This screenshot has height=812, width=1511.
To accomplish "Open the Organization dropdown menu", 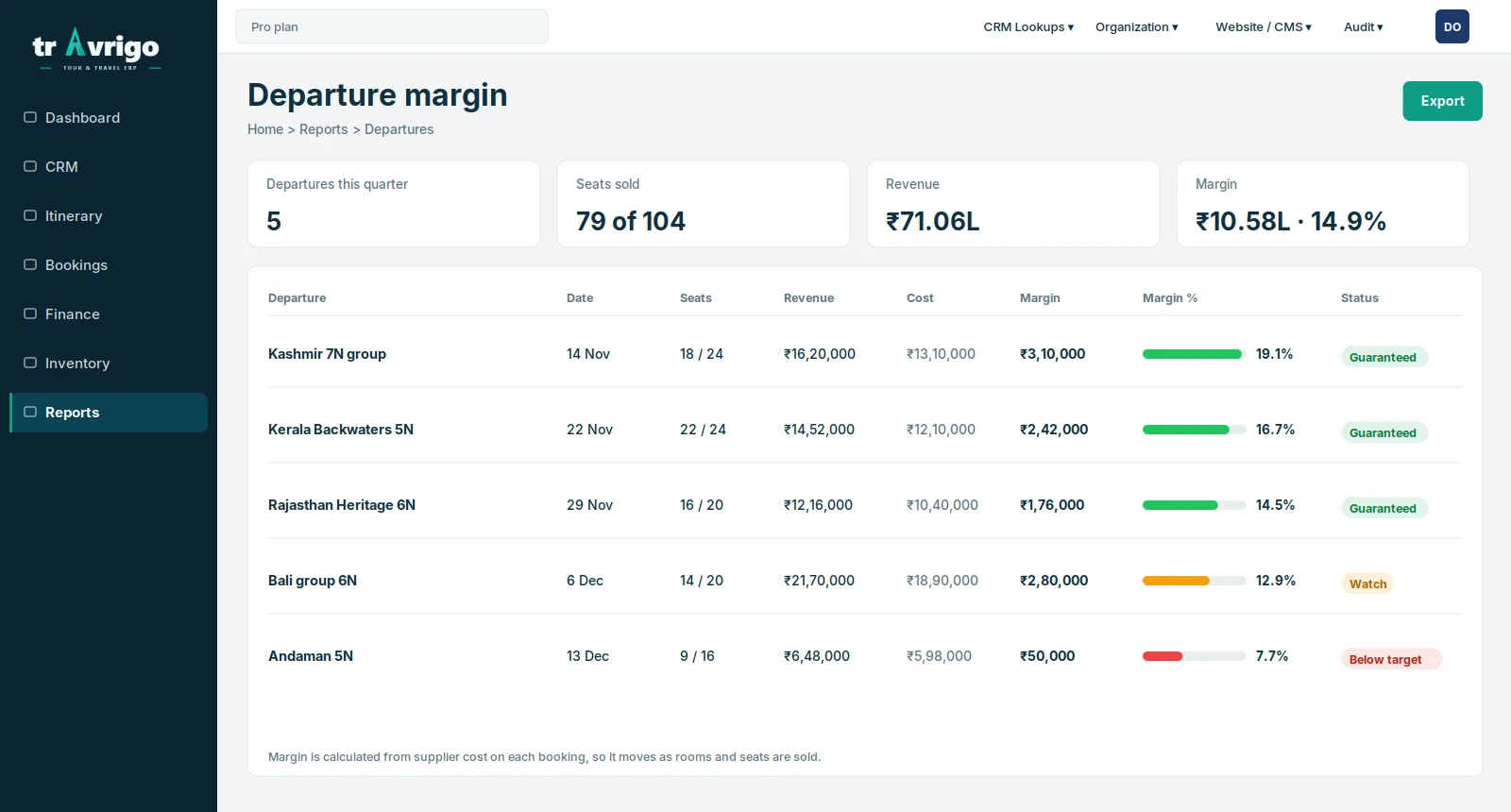I will pos(1137,26).
